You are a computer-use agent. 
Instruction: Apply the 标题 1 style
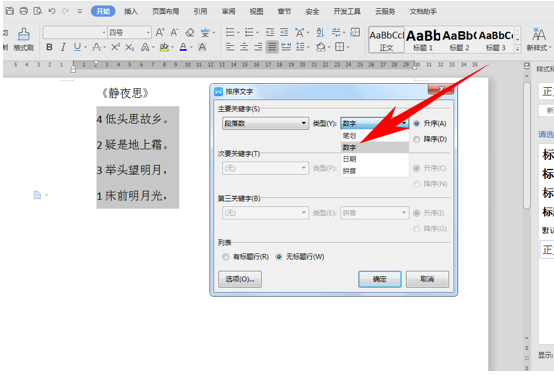423,40
